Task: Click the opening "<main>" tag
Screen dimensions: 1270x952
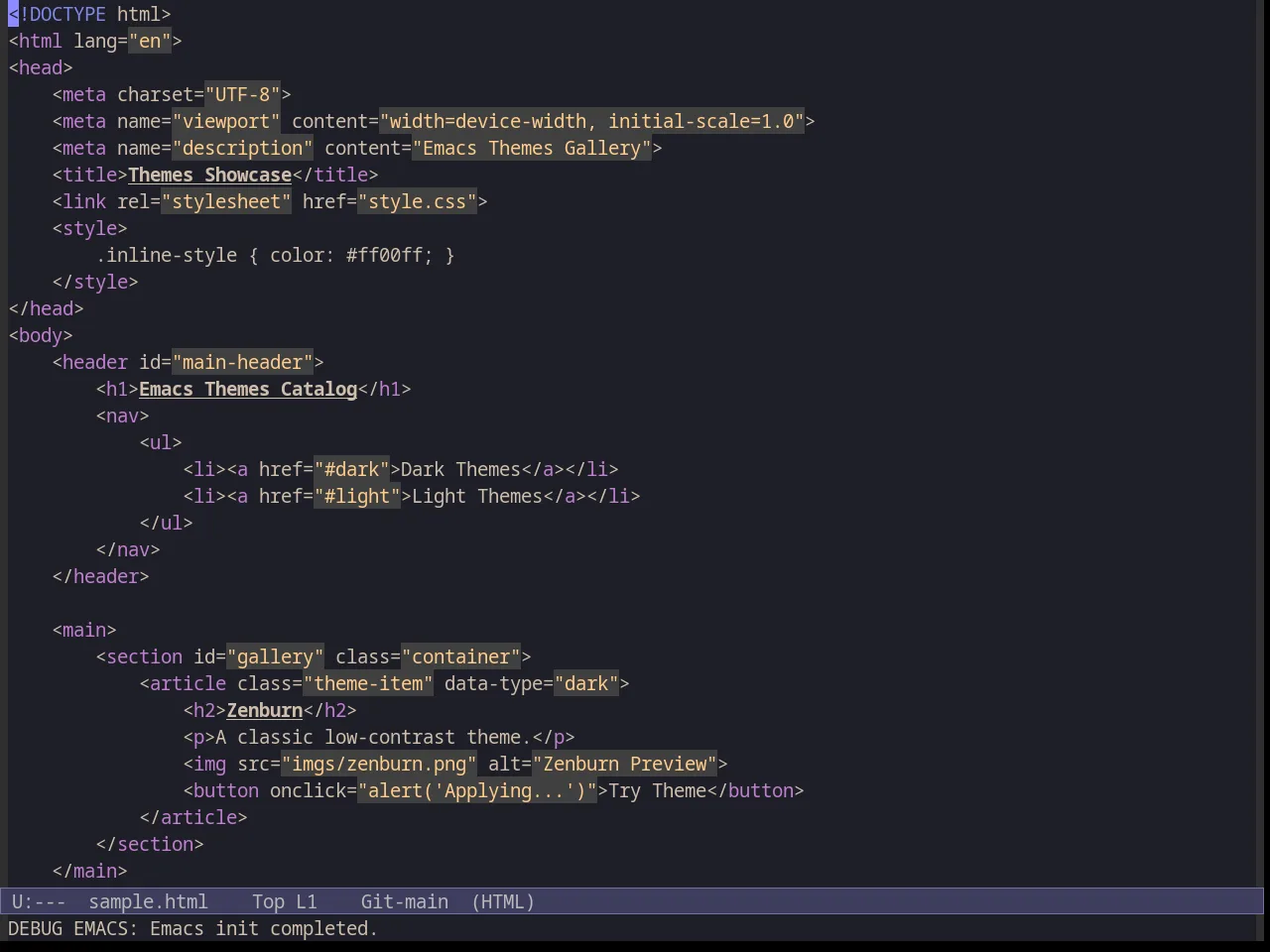Action: click(84, 630)
